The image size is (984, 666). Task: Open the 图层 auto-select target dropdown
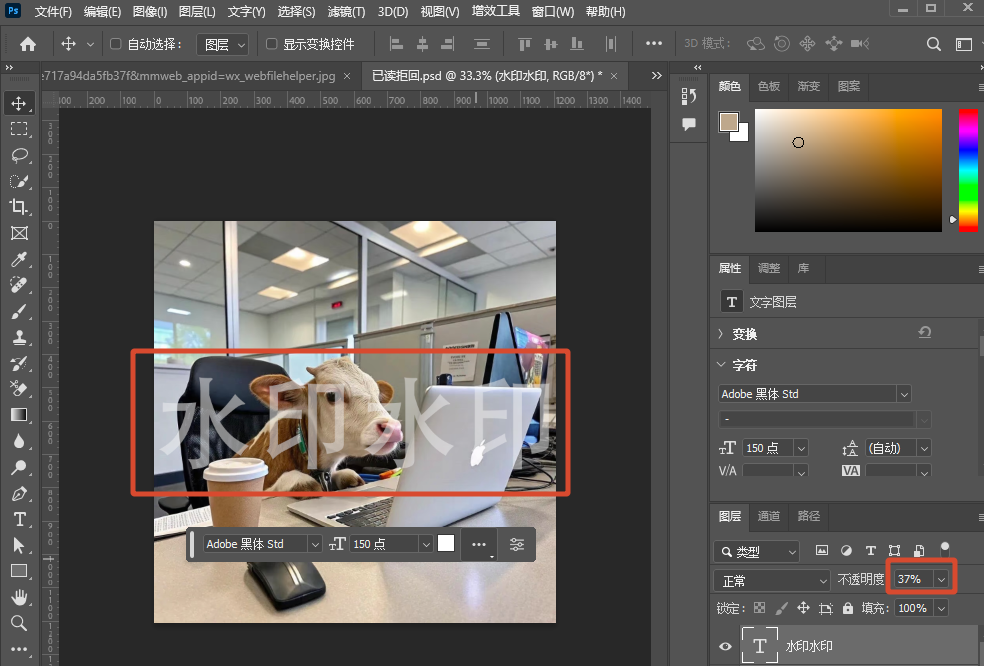tap(223, 45)
